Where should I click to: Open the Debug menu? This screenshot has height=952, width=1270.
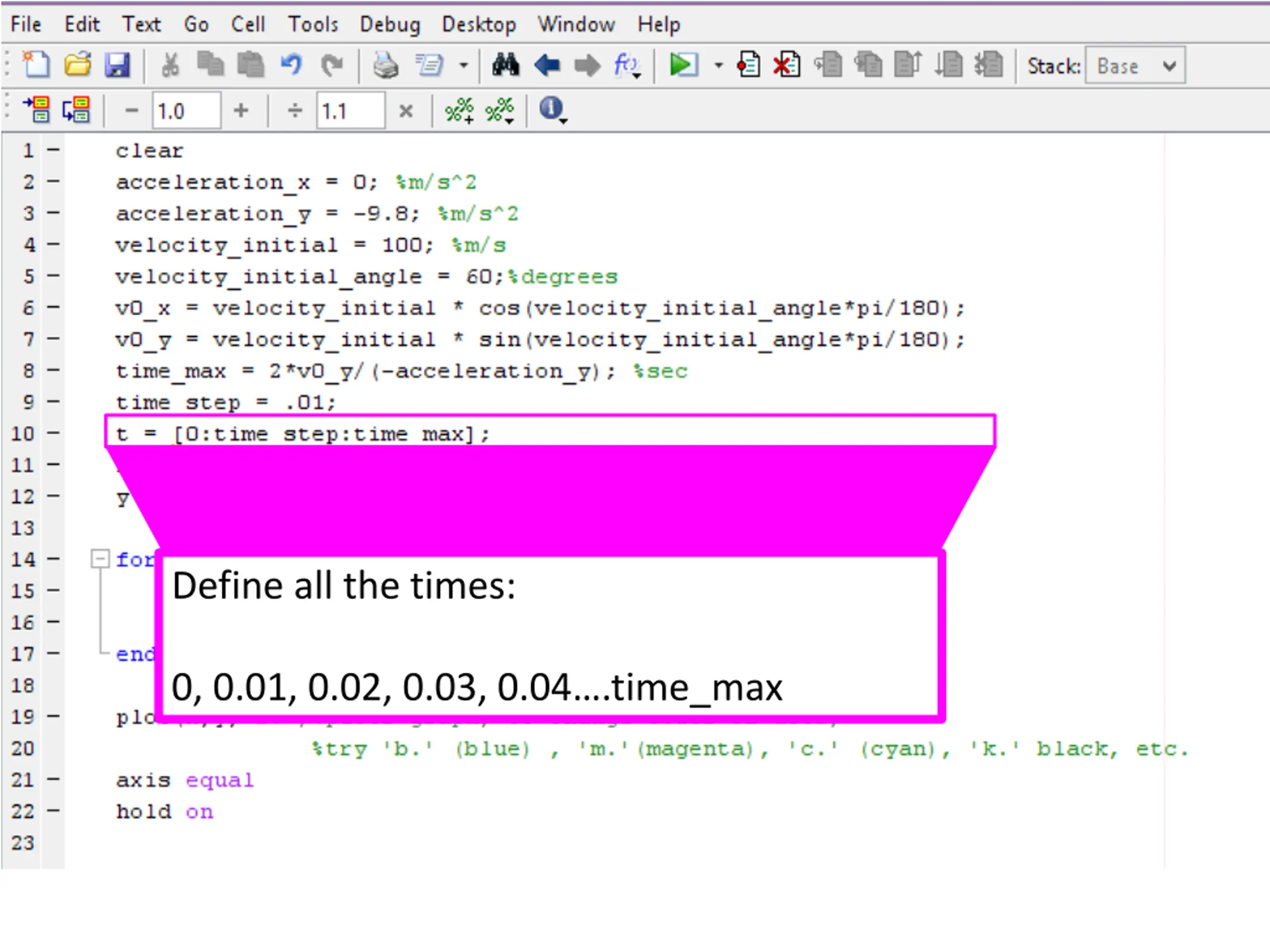(390, 25)
